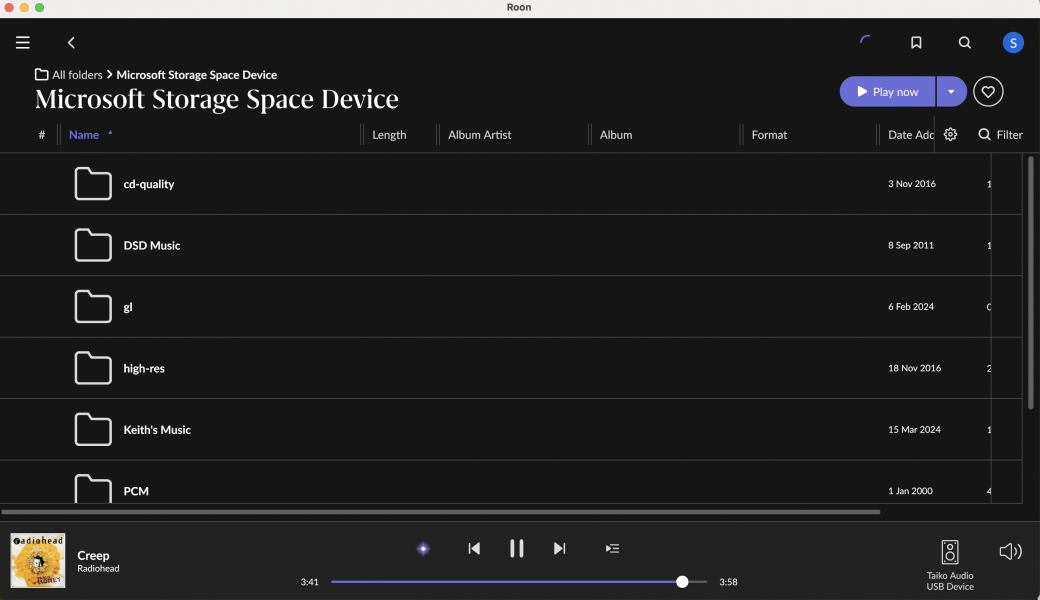
Task: Open the play queue icon
Action: click(x=612, y=548)
